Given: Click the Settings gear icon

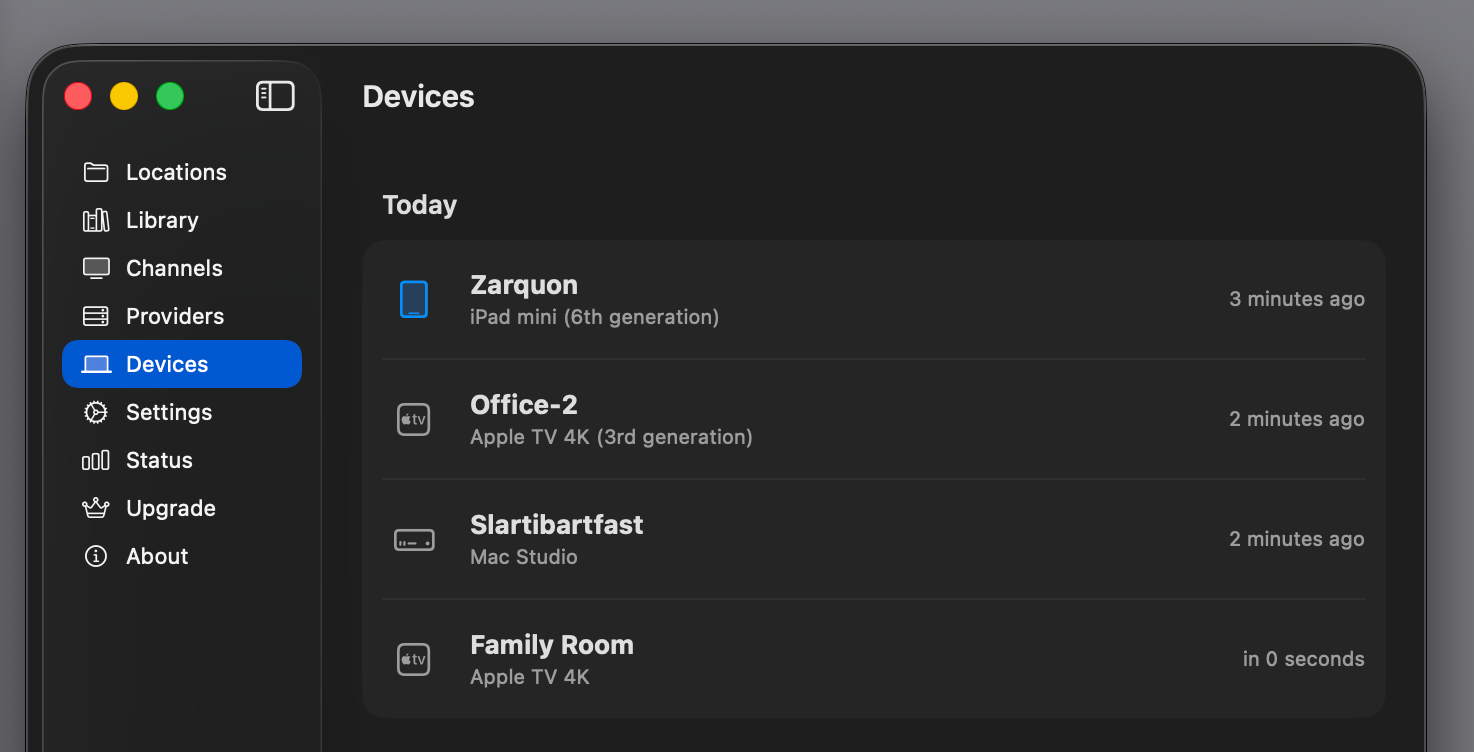Looking at the screenshot, I should (96, 412).
